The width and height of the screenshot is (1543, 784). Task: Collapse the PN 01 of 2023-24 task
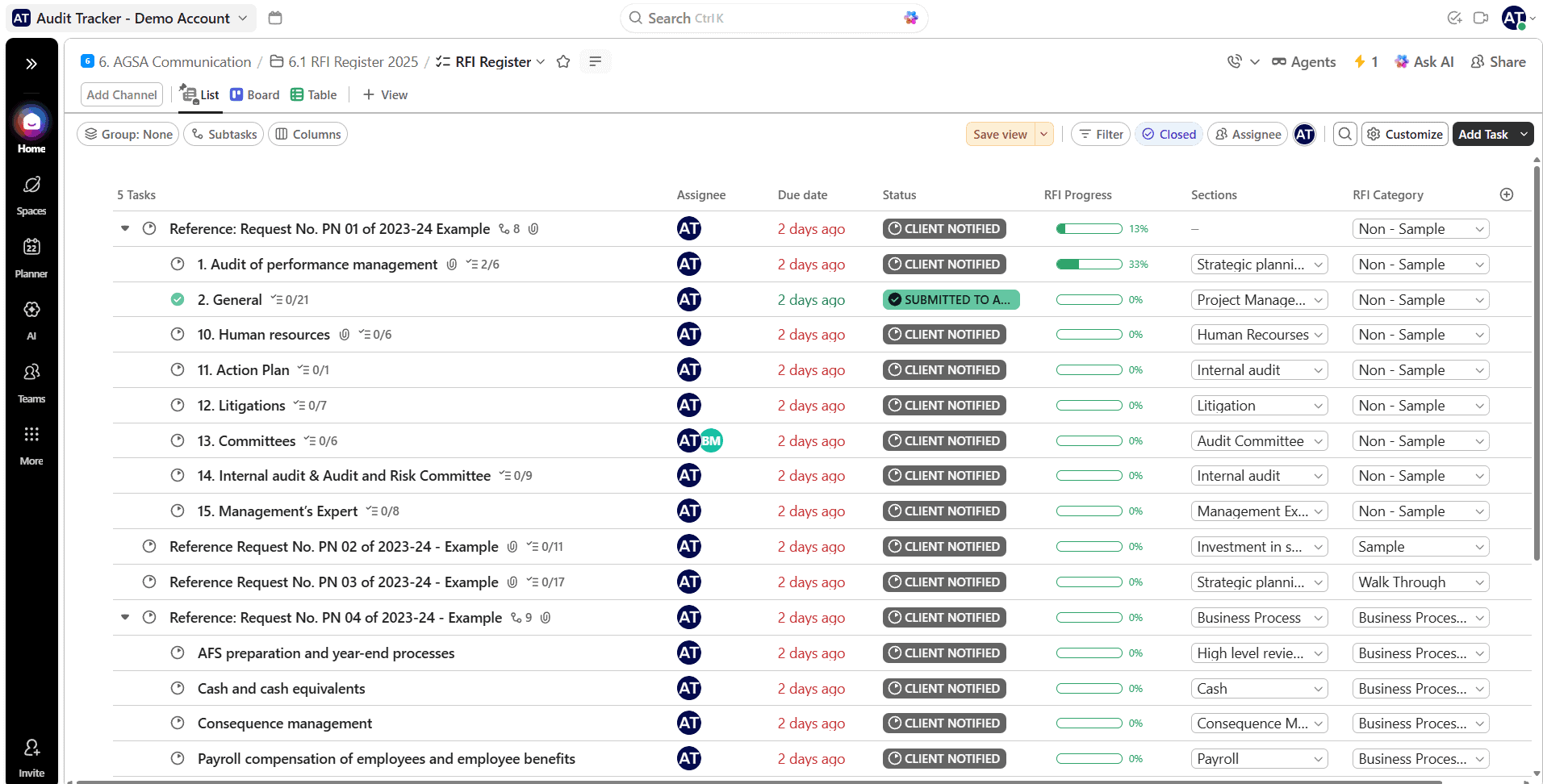point(125,229)
